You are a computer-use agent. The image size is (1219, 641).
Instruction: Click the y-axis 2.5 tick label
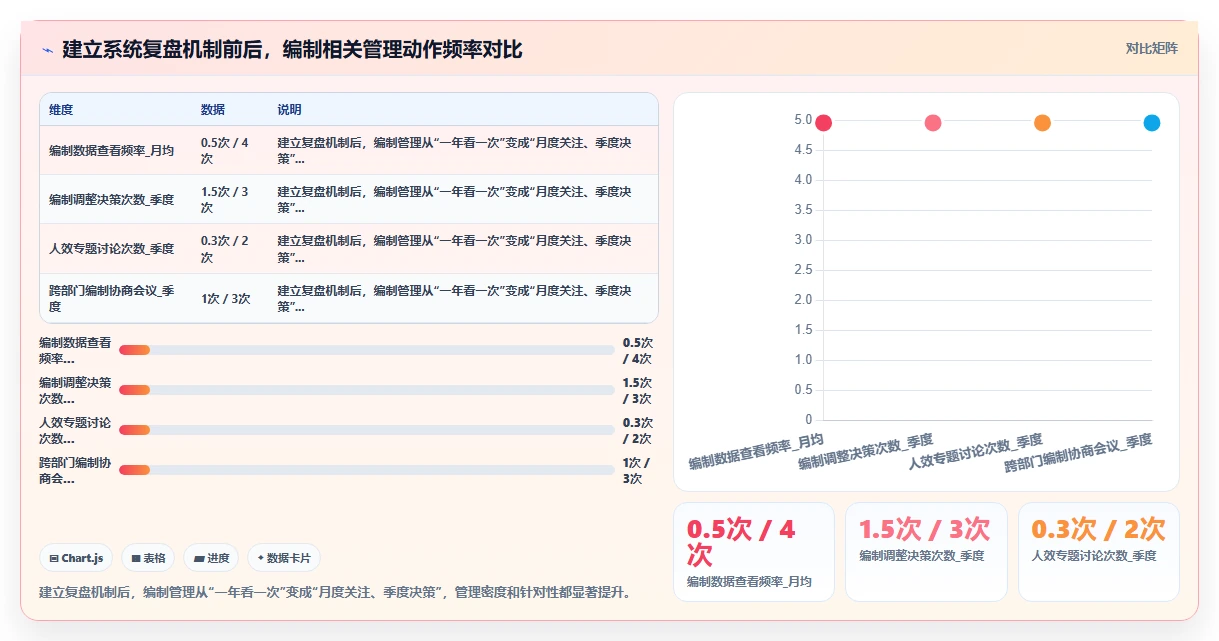803,270
